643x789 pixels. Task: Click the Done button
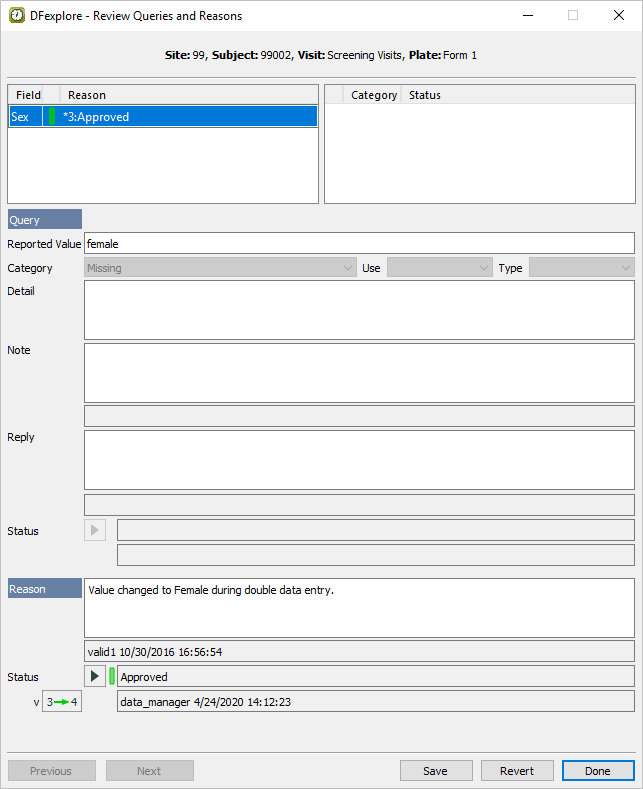tap(597, 771)
